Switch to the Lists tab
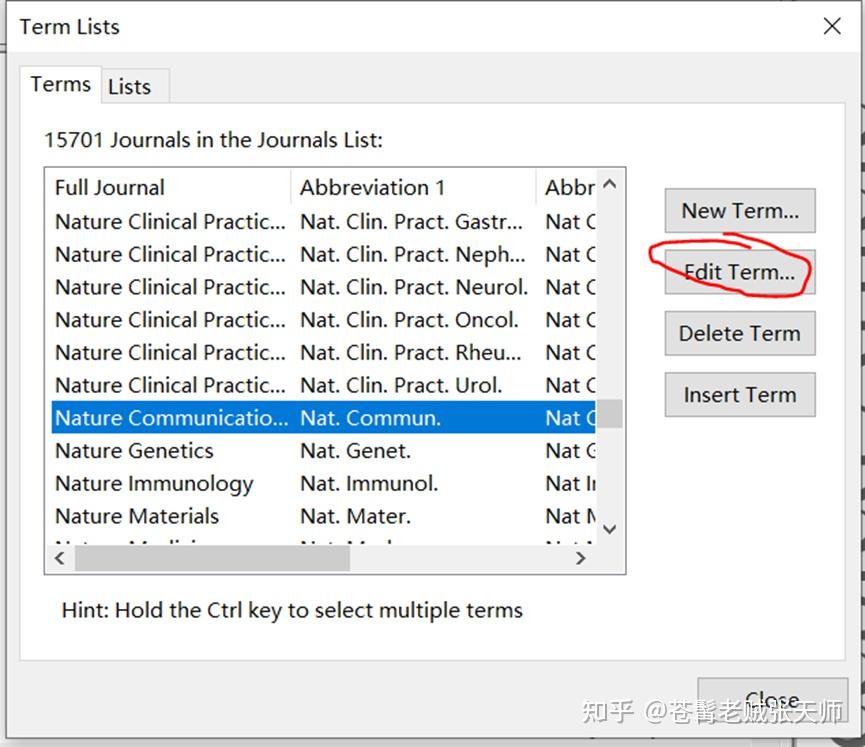The image size is (865, 747). [129, 87]
